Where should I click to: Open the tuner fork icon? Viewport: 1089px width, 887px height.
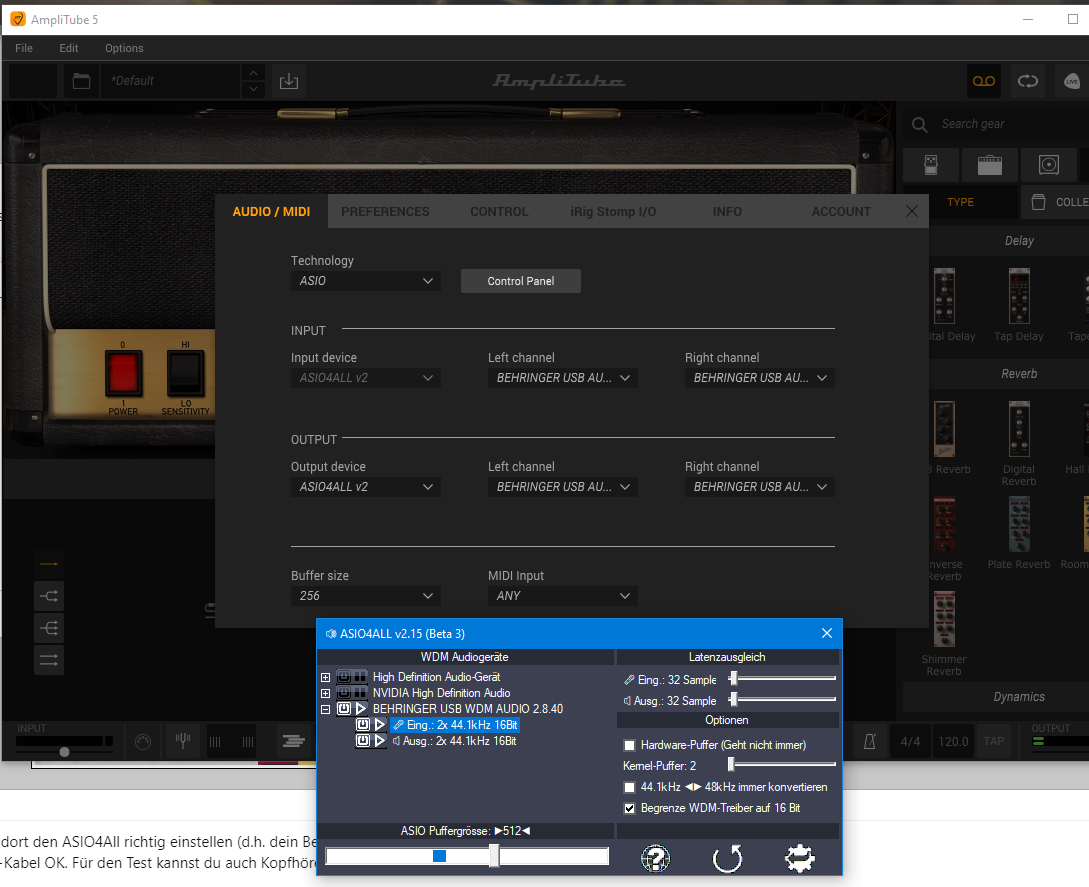[x=183, y=741]
